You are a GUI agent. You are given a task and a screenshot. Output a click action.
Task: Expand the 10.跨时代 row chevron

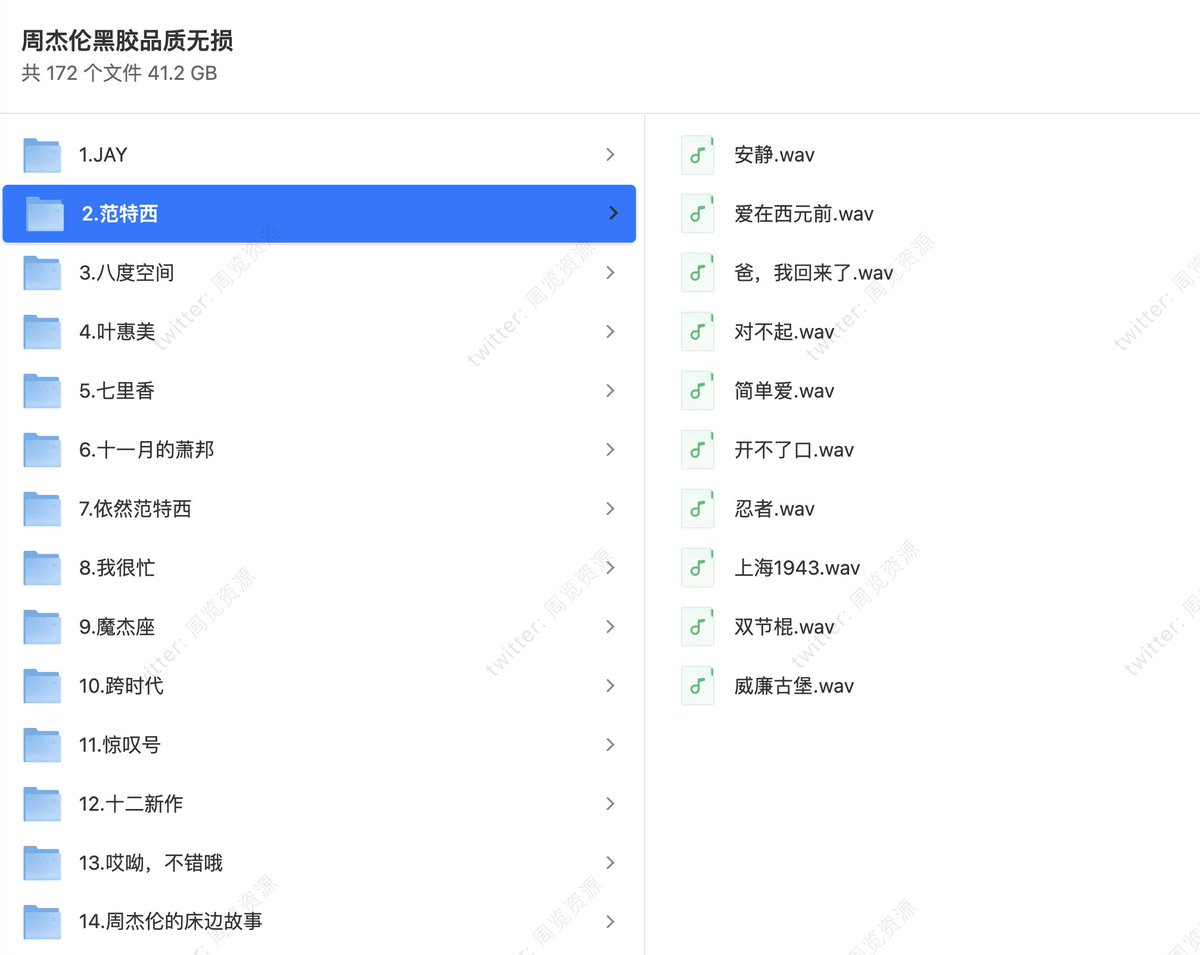pos(611,686)
